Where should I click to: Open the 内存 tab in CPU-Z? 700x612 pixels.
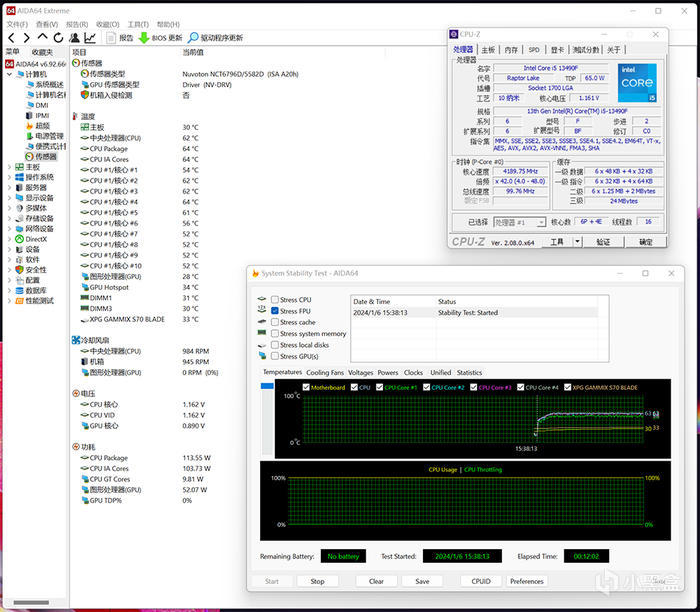[511, 49]
